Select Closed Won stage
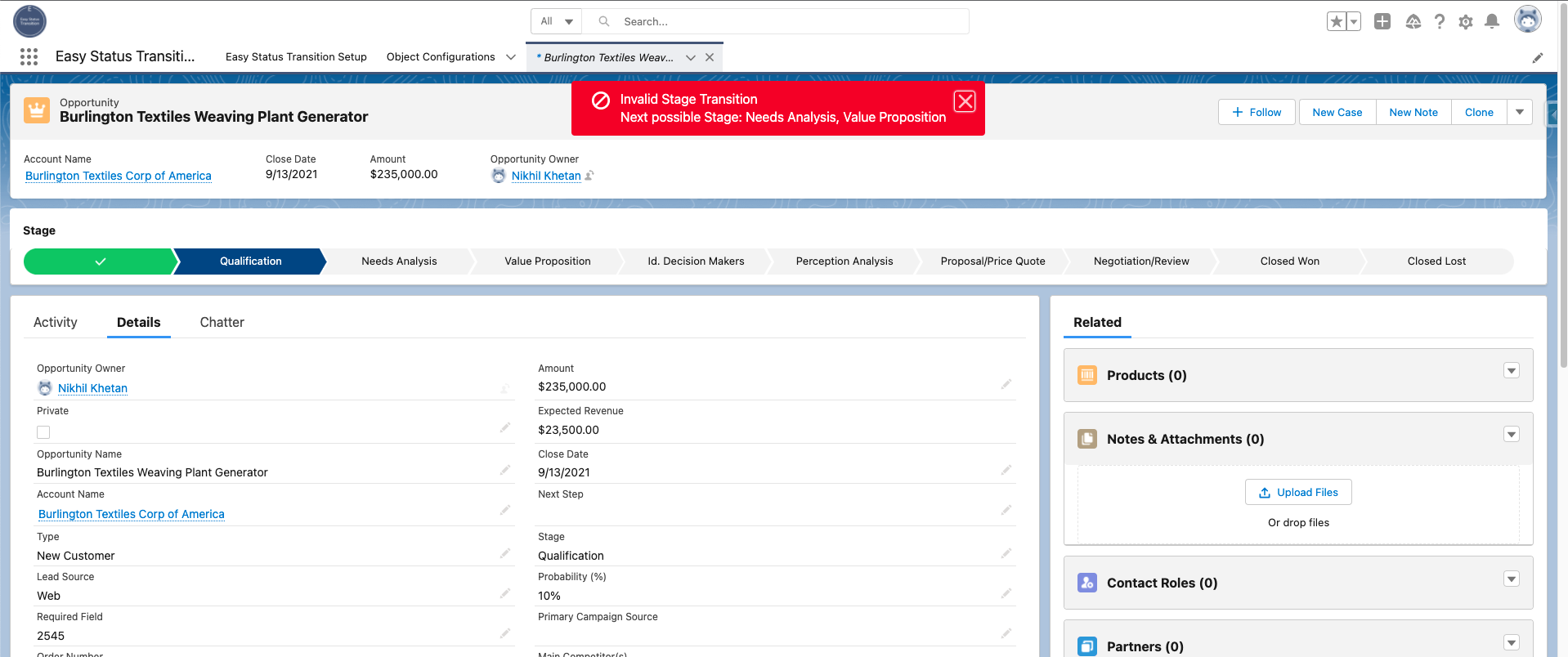The image size is (1568, 657). coord(1289,261)
